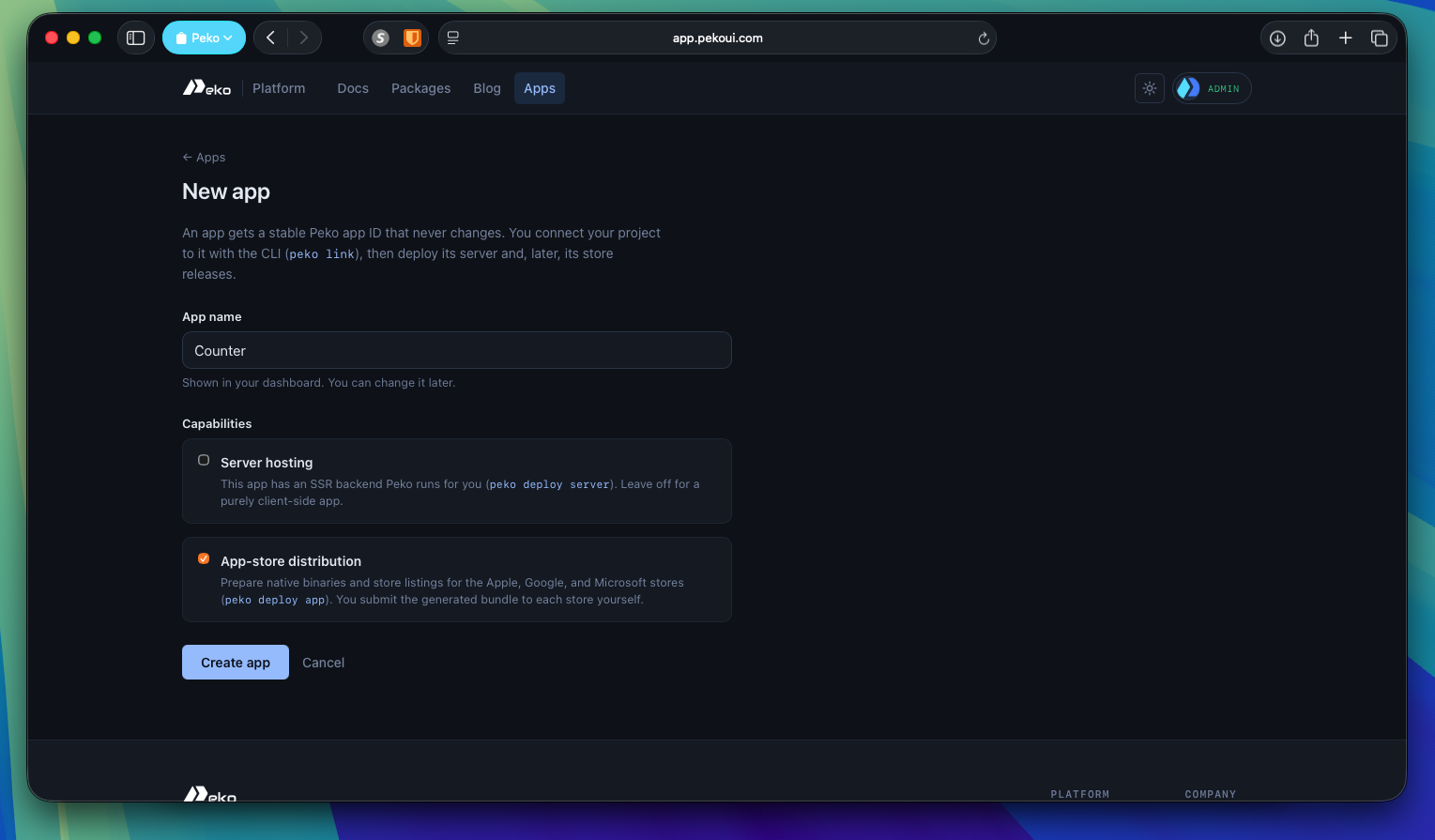Click the Cancel link
The width and height of the screenshot is (1435, 840).
point(324,663)
